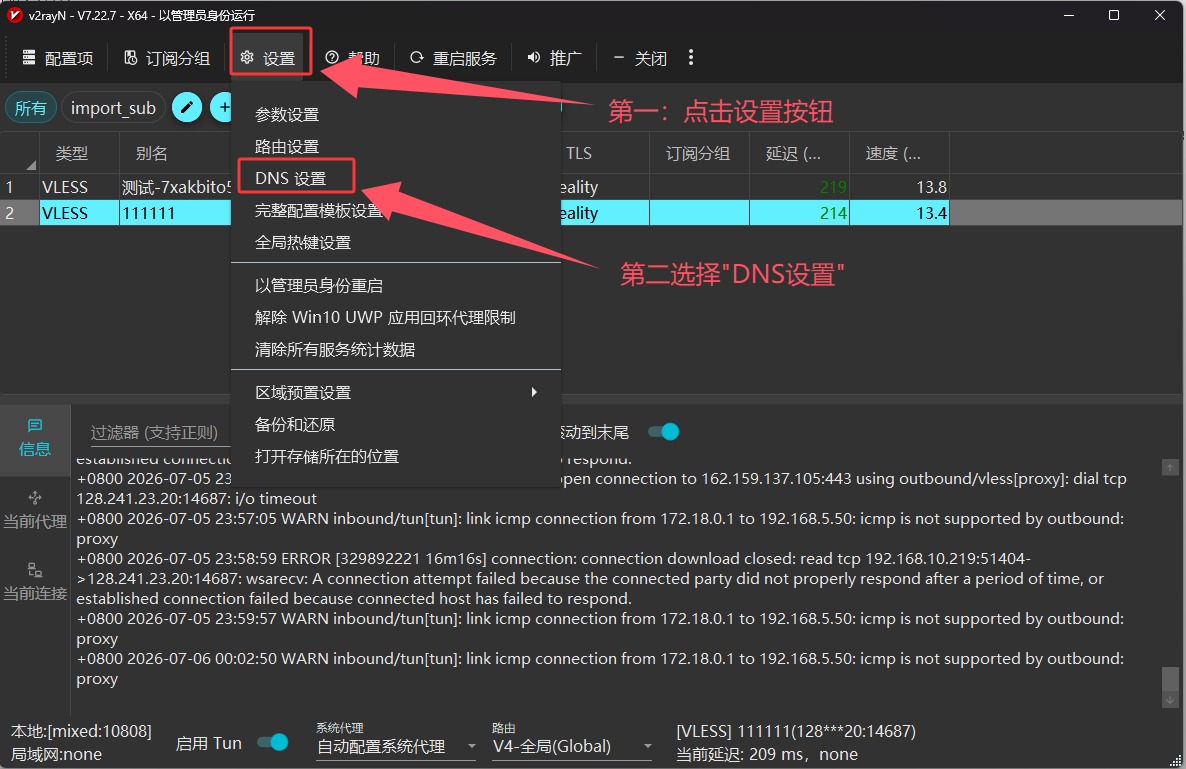Choose 路由设置 menu entry

pos(396,146)
